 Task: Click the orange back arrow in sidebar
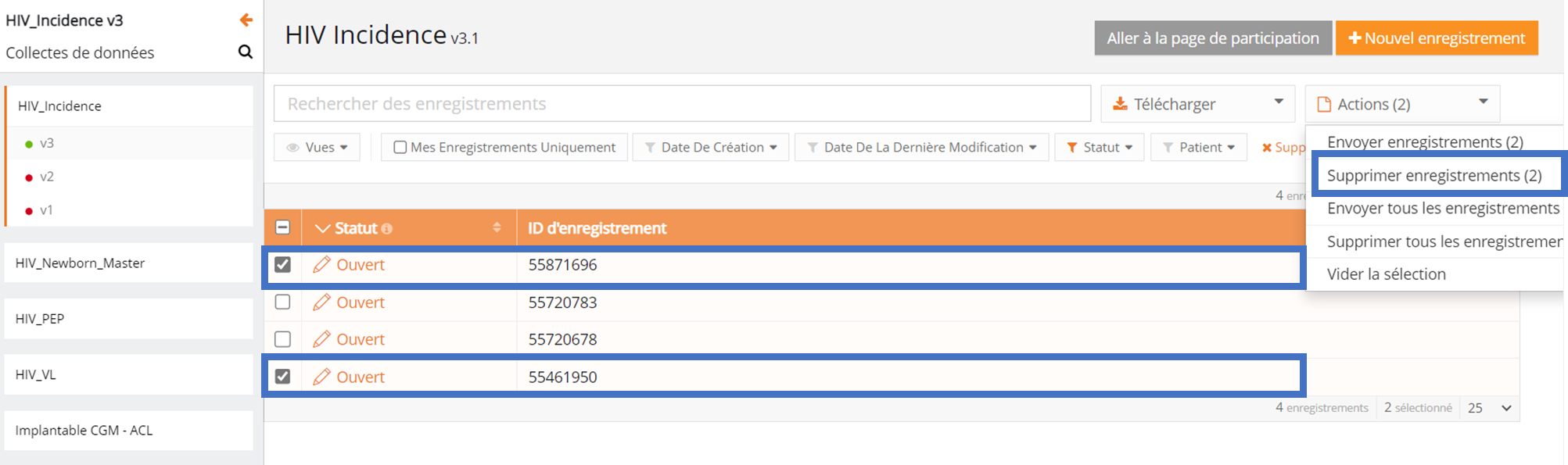(246, 20)
